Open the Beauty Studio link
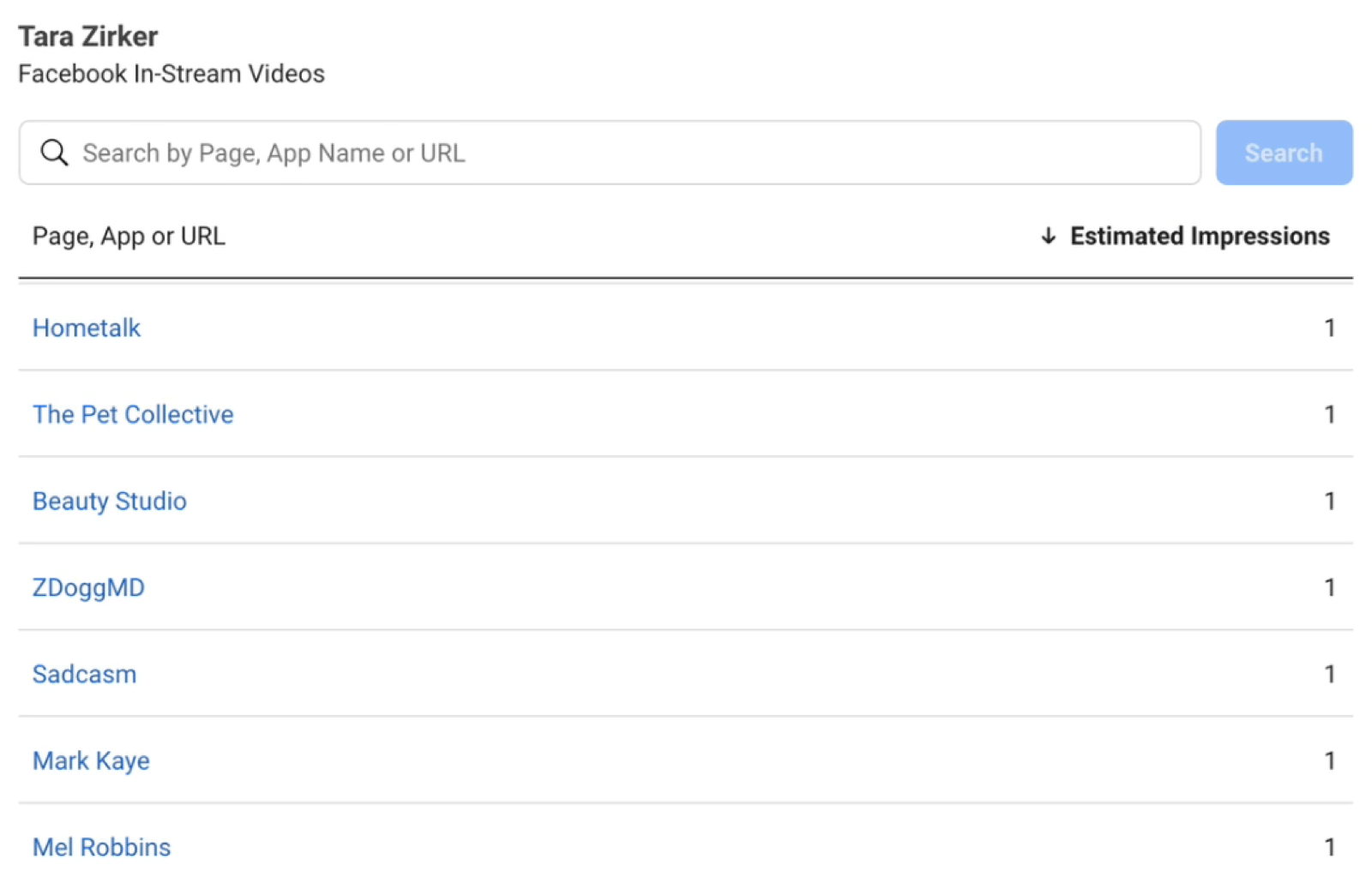Screen dimensions: 1372x883 click(110, 502)
